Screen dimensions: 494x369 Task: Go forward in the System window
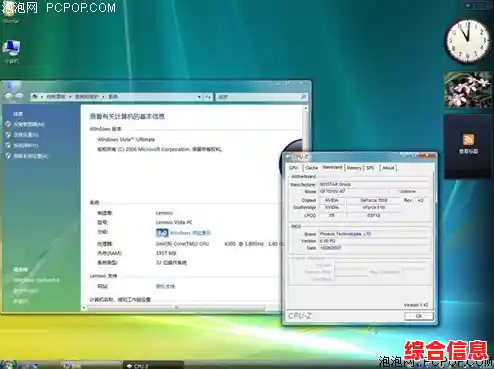tap(19, 96)
